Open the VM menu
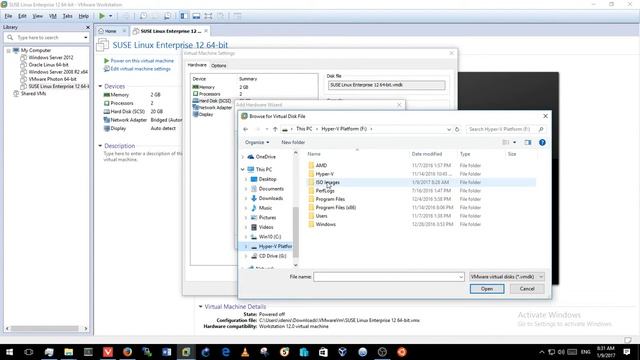Image resolution: width=640 pixels, height=360 pixels. point(53,16)
